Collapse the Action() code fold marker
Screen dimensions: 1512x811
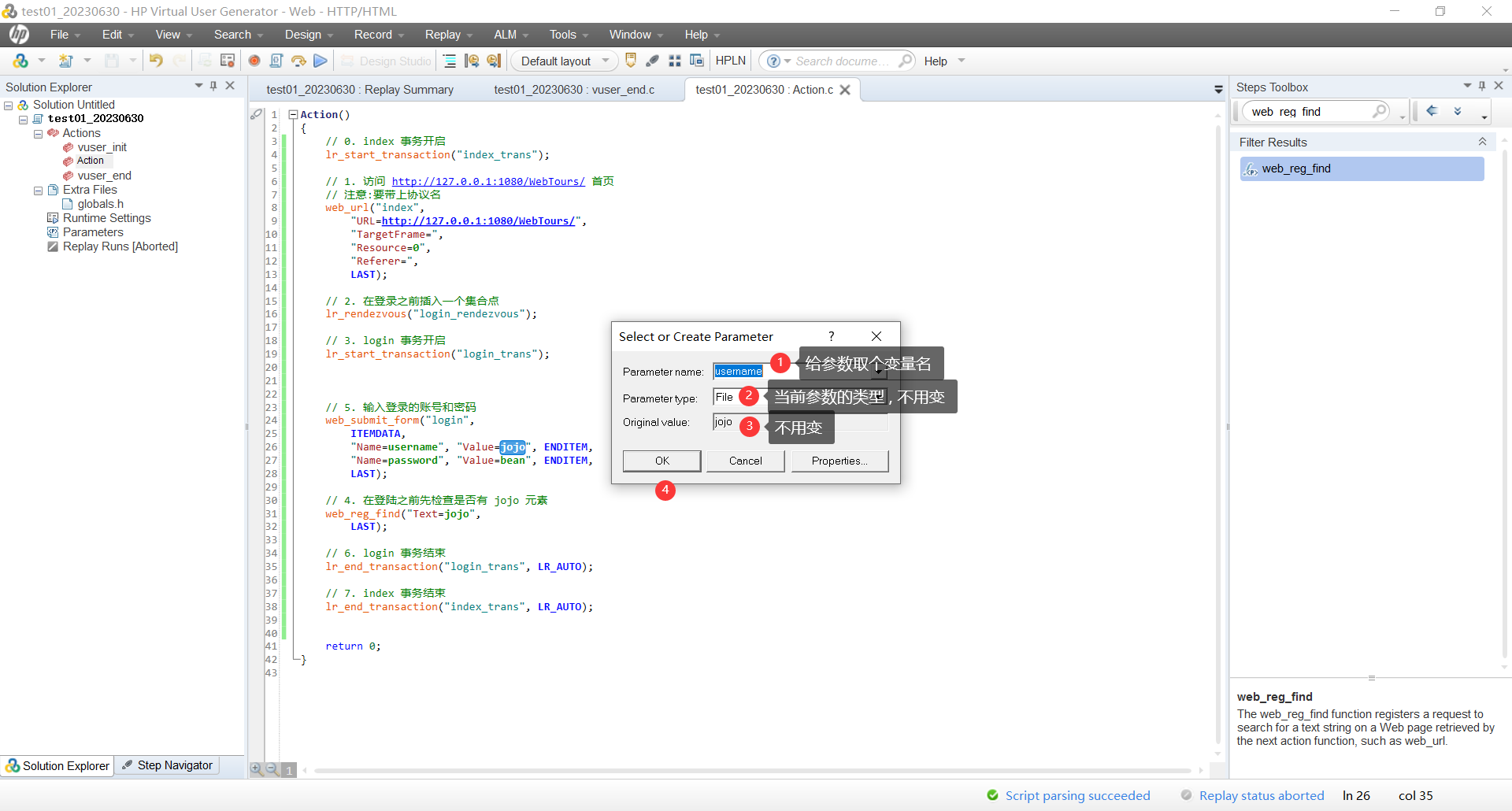(293, 114)
